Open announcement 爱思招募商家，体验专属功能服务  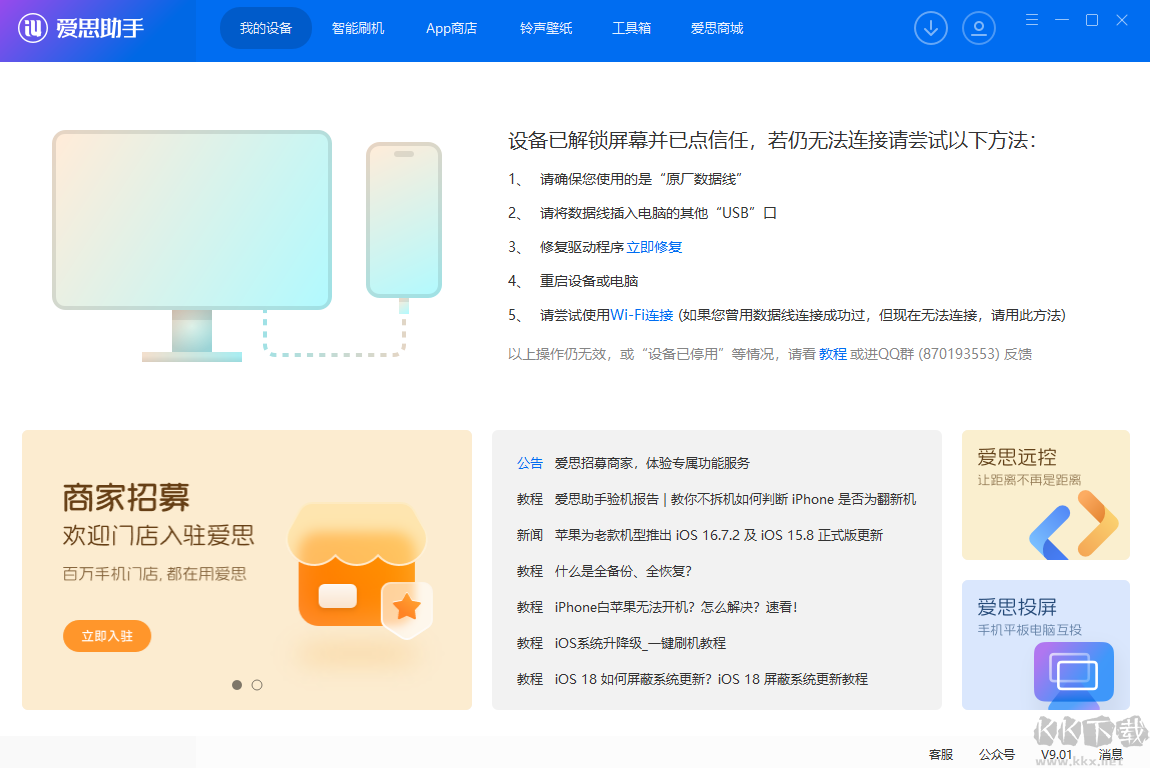pyautogui.click(x=652, y=463)
